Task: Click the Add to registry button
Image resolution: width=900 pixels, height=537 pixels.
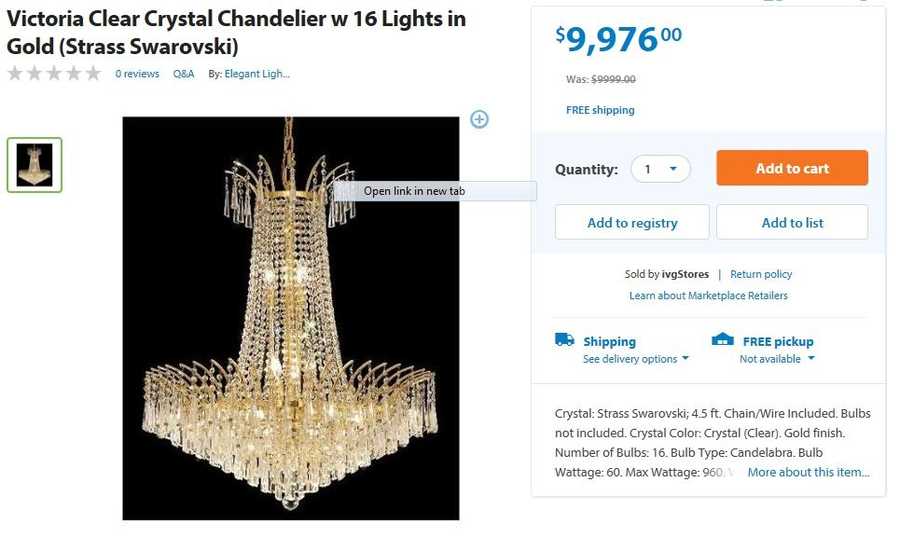Action: [x=632, y=223]
